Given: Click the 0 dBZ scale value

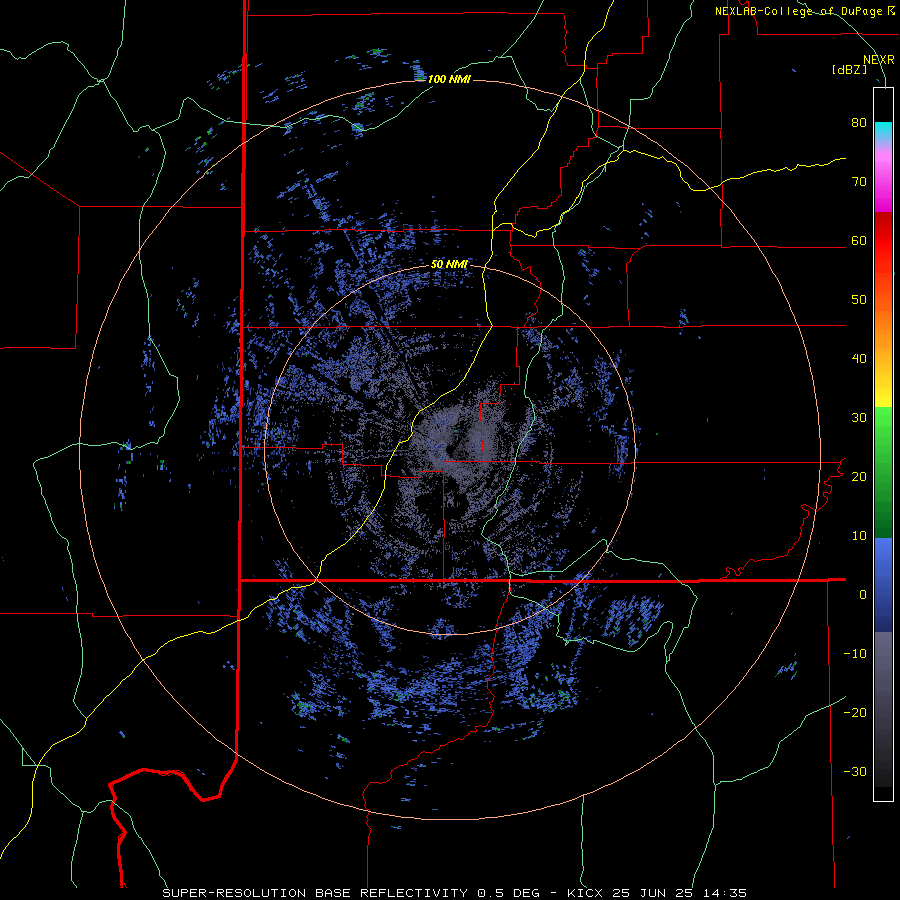Looking at the screenshot, I should point(863,595).
